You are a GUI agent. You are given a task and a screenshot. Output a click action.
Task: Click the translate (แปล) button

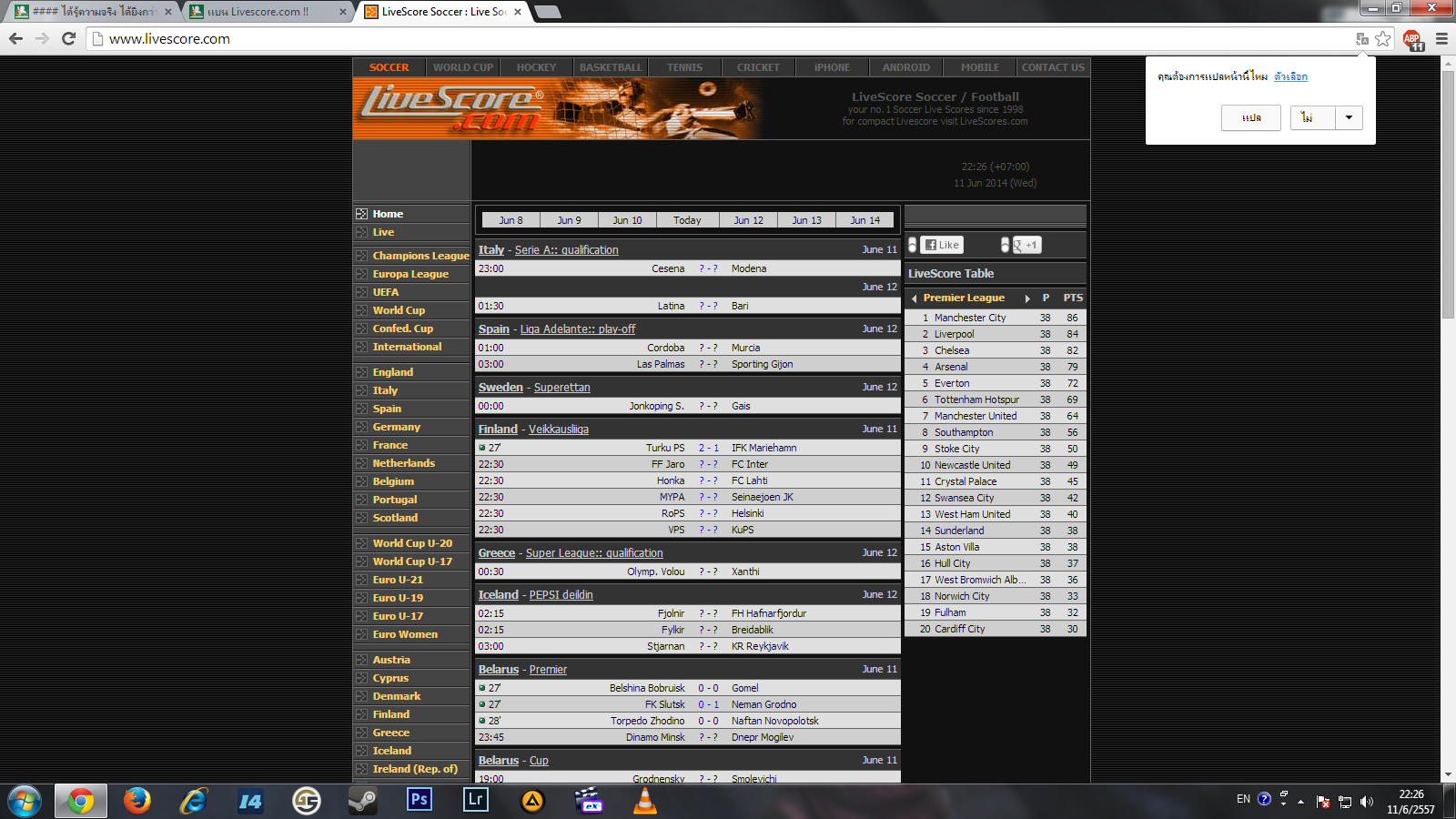[1251, 117]
